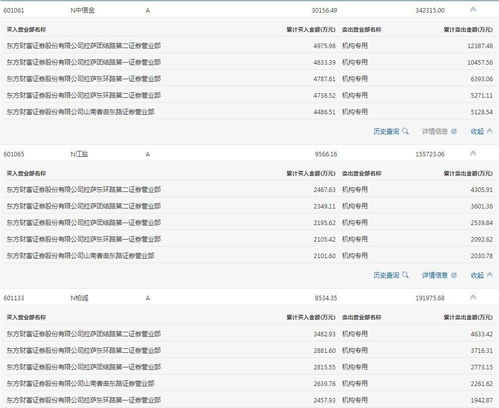Open the buyer branch name beside 2639.76
Image resolution: width=499 pixels, height=408 pixels.
coord(80,383)
